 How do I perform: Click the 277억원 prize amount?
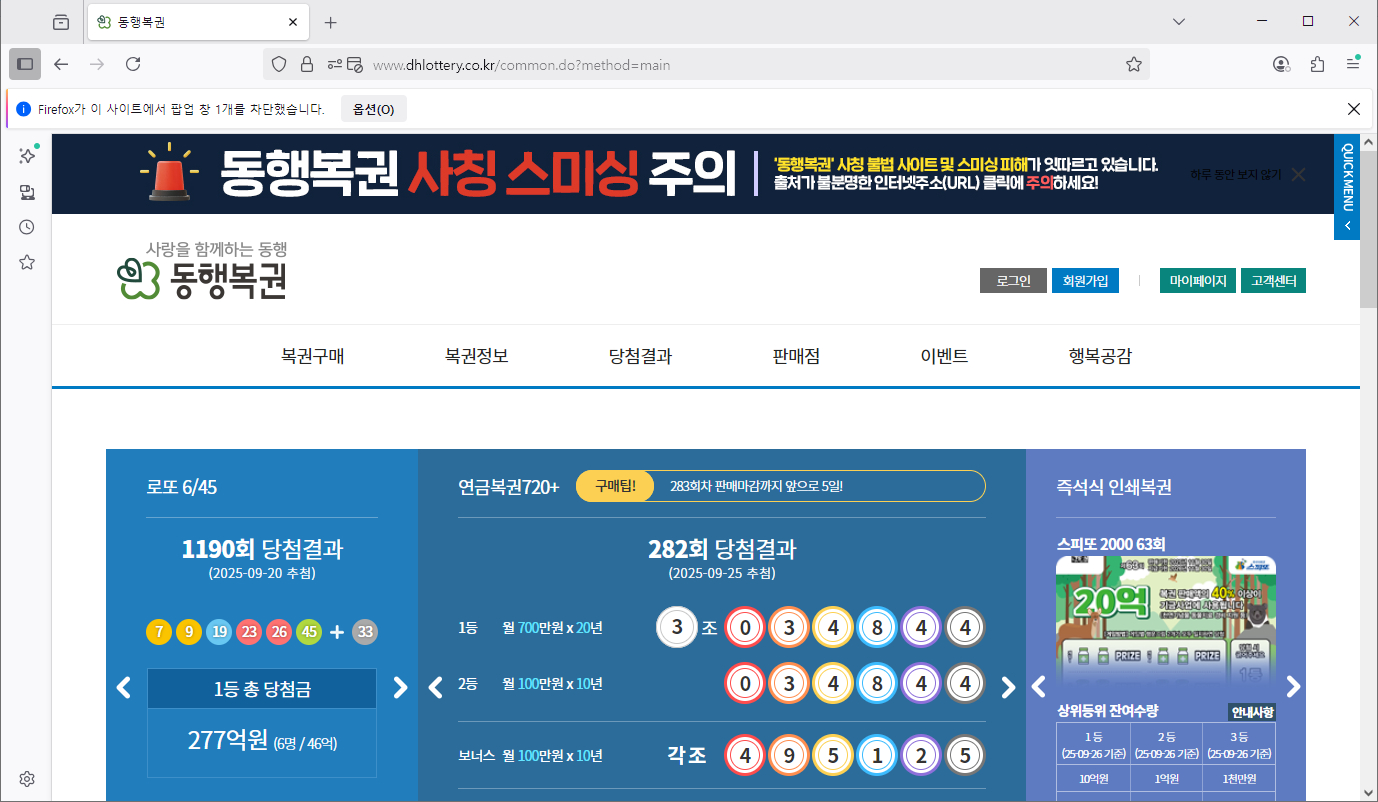(228, 740)
